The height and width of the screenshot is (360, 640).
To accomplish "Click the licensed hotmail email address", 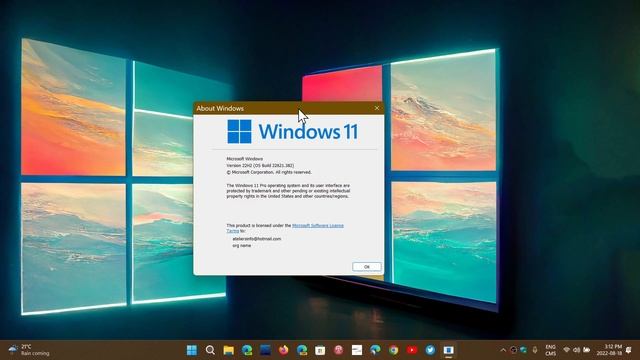I will tap(257, 239).
